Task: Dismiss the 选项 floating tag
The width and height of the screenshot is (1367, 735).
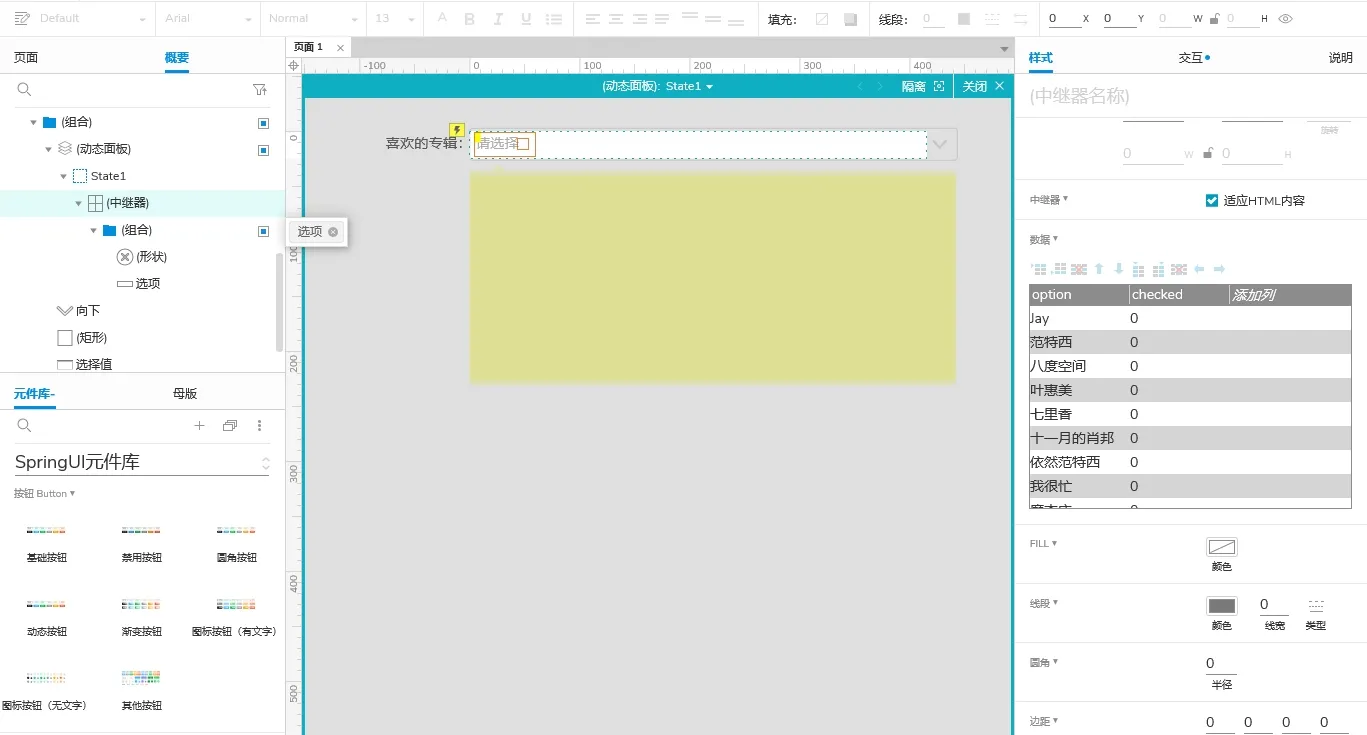Action: pyautogui.click(x=333, y=232)
